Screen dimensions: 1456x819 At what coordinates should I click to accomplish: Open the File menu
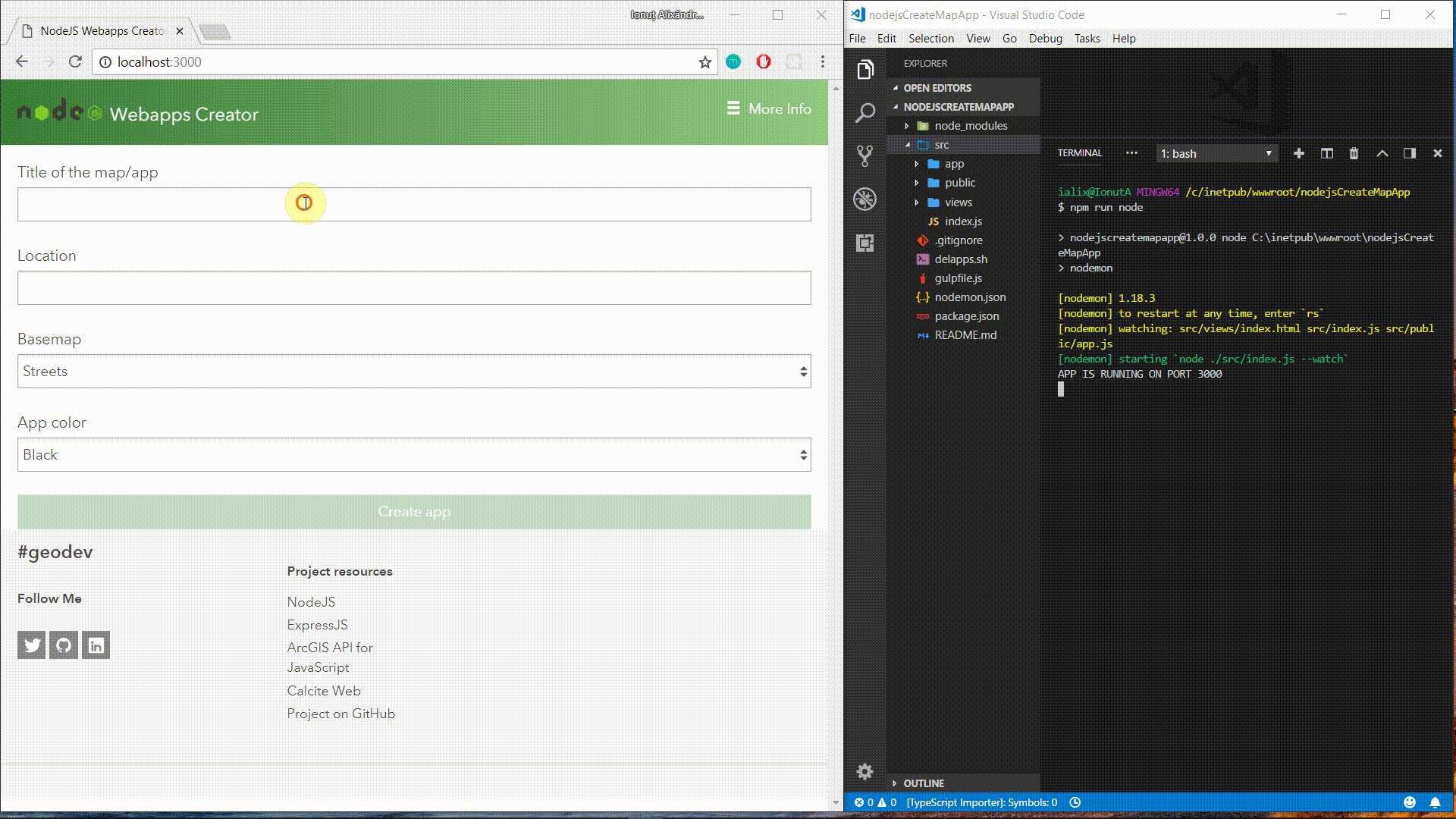[858, 39]
